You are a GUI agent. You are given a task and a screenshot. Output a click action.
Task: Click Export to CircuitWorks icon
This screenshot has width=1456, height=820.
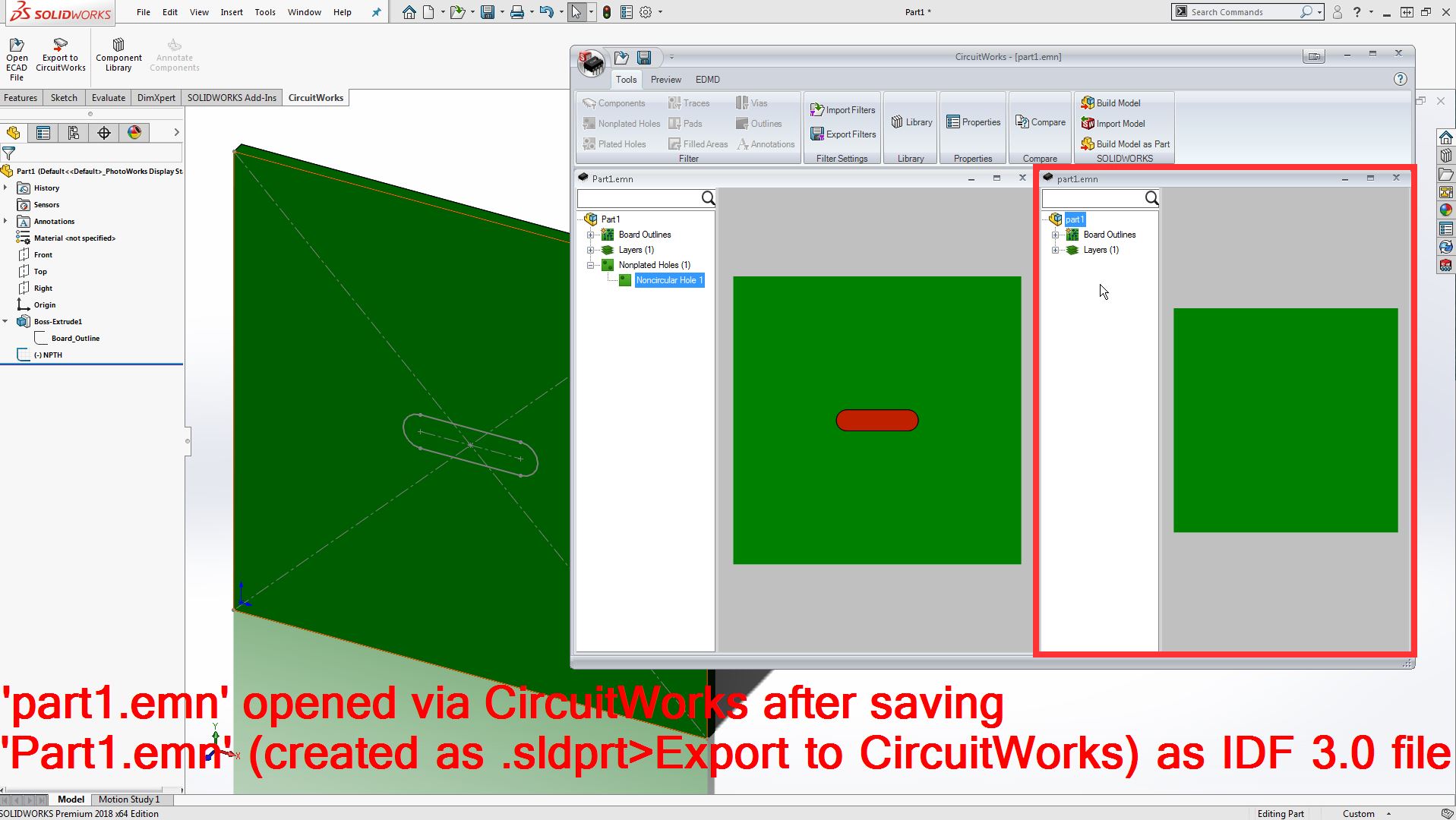[60, 45]
